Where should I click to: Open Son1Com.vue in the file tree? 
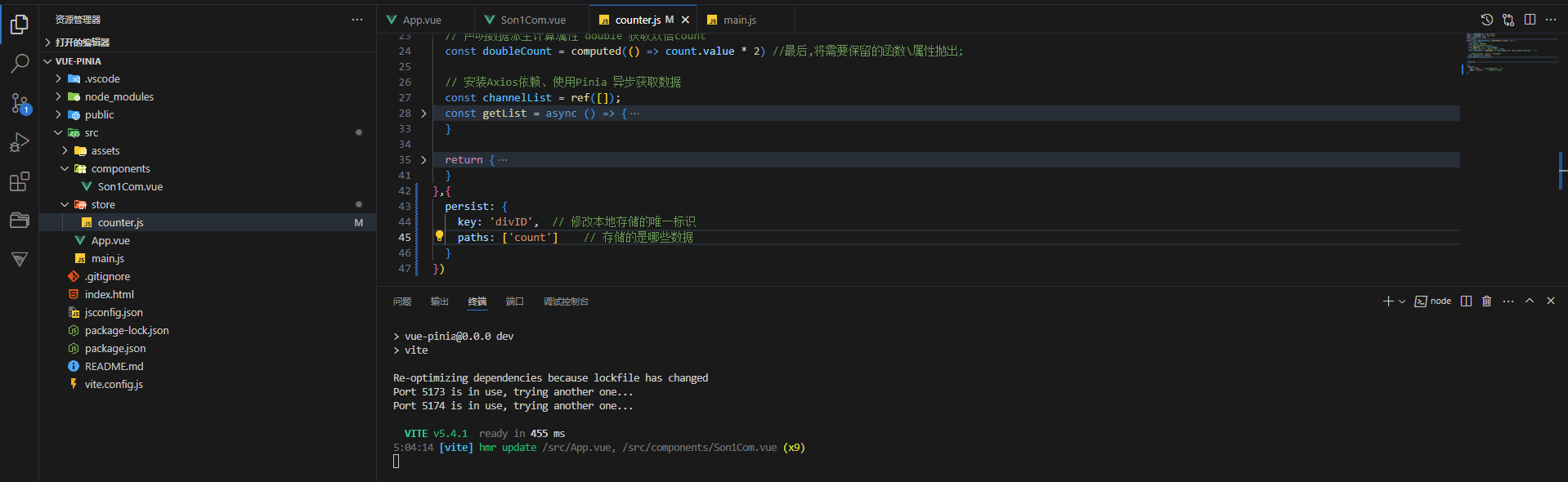coord(208,187)
